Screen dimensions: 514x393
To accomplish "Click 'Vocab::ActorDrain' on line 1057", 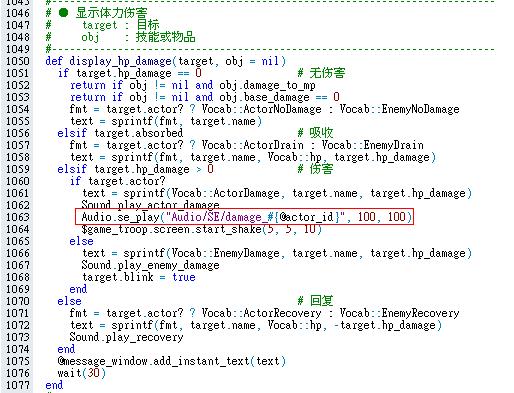I will point(252,145).
